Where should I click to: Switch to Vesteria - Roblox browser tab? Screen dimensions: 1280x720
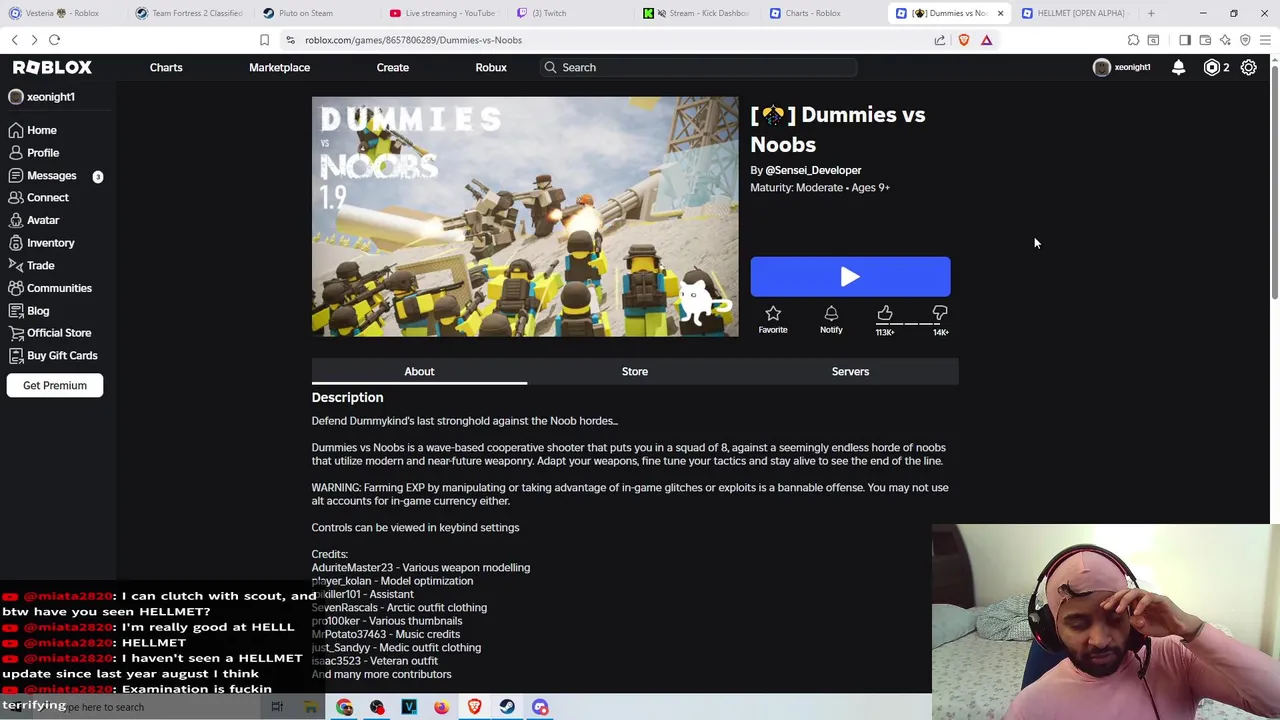[62, 13]
